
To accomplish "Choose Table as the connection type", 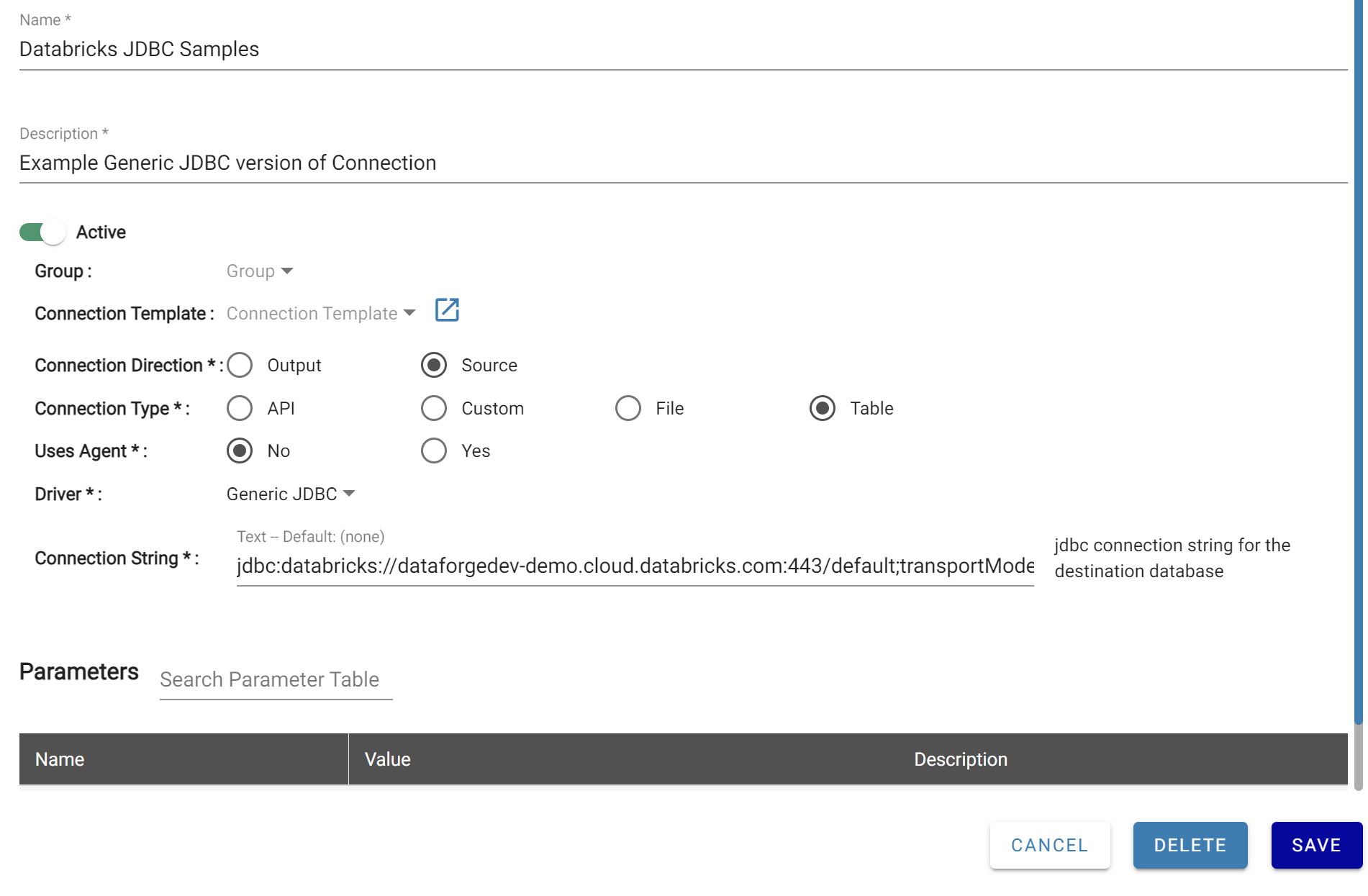I will (x=823, y=409).
